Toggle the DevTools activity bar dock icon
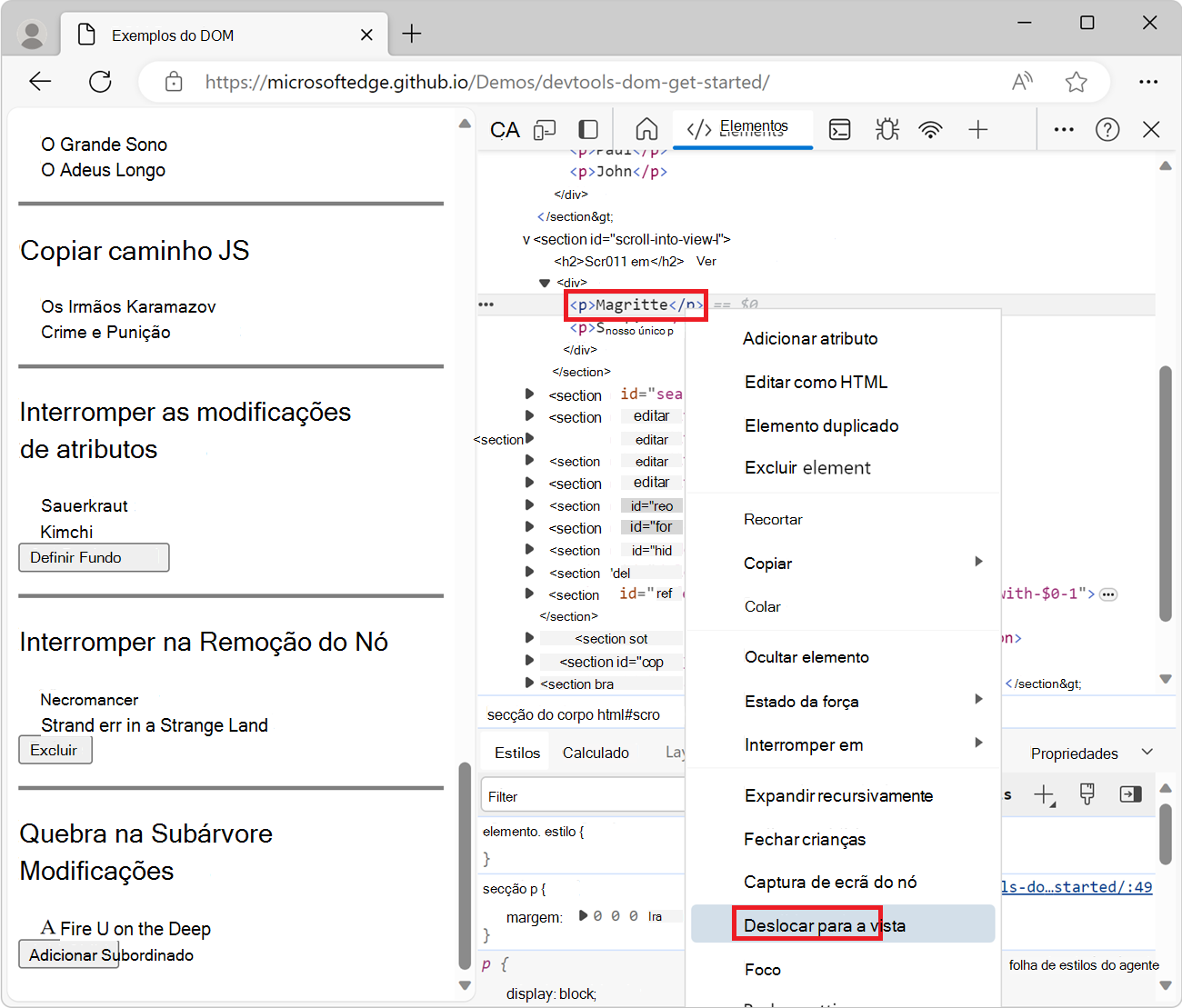The image size is (1182, 1008). (x=588, y=130)
